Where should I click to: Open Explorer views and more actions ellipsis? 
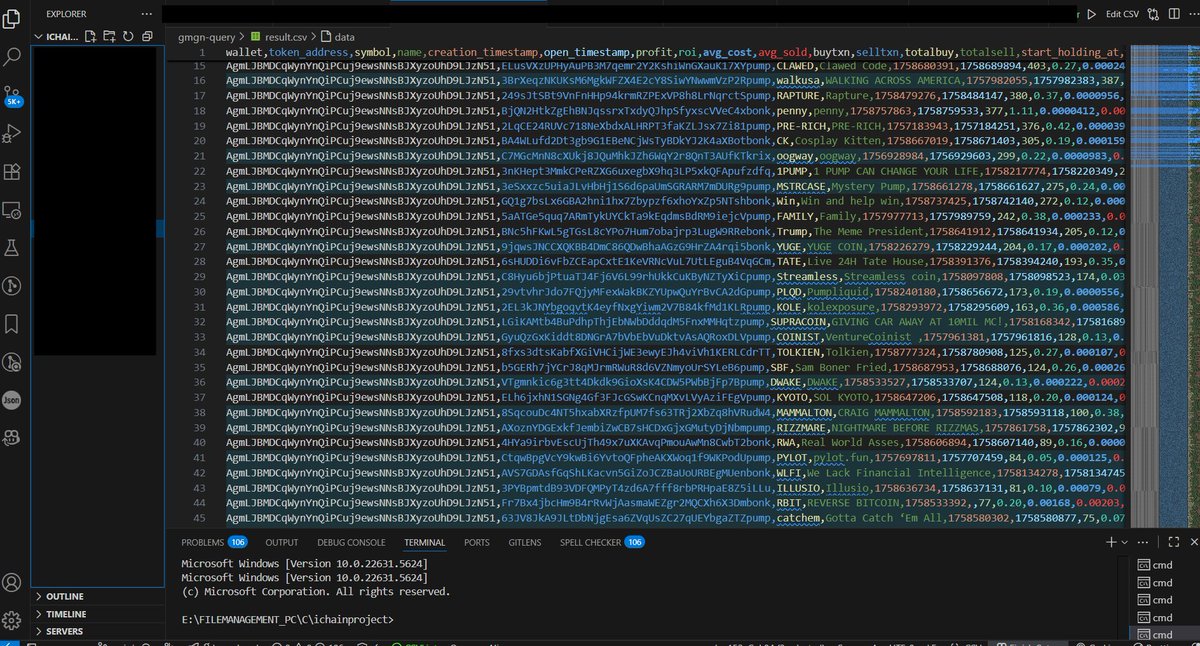[147, 14]
